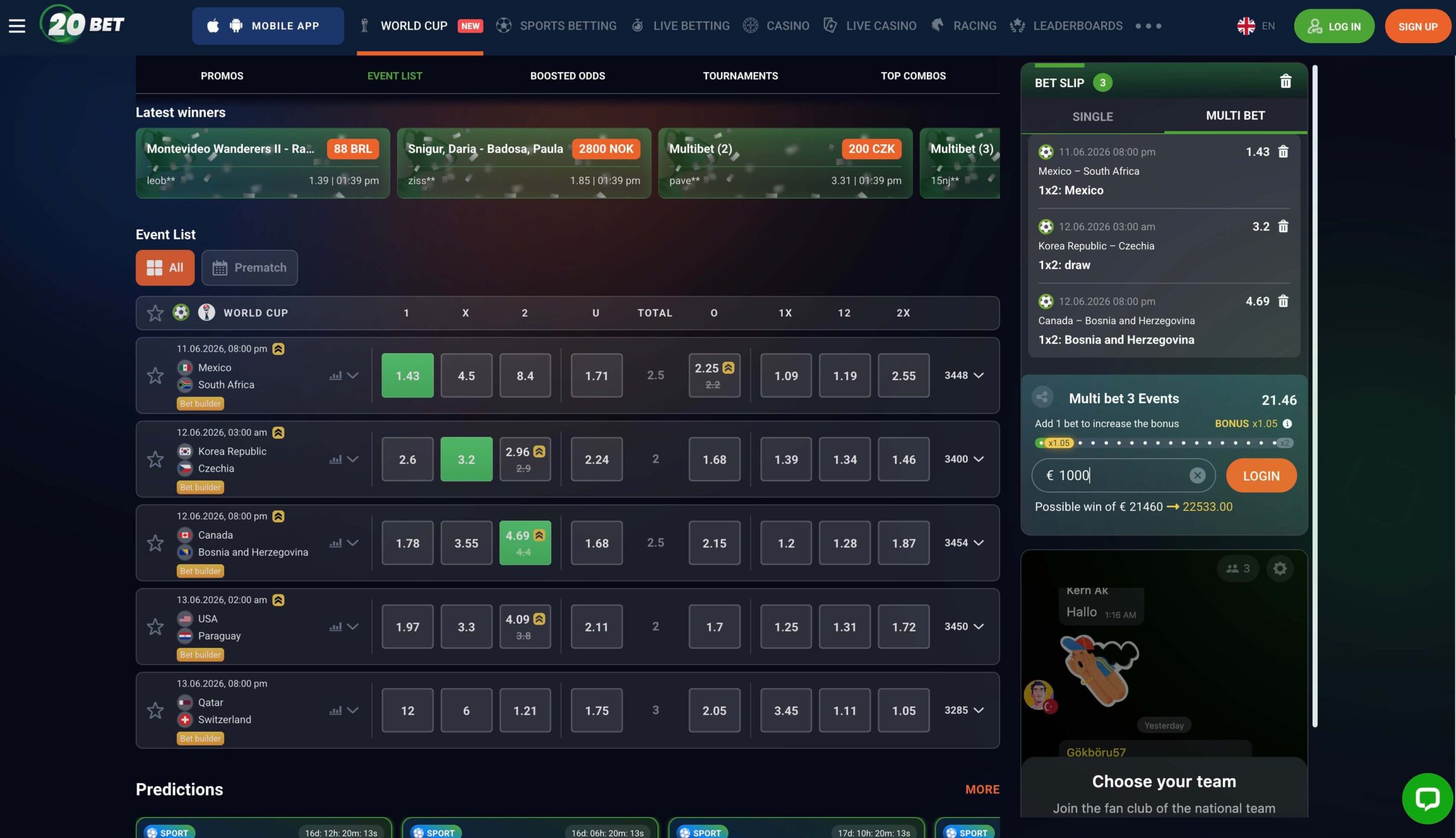Select the All events filter

click(165, 267)
